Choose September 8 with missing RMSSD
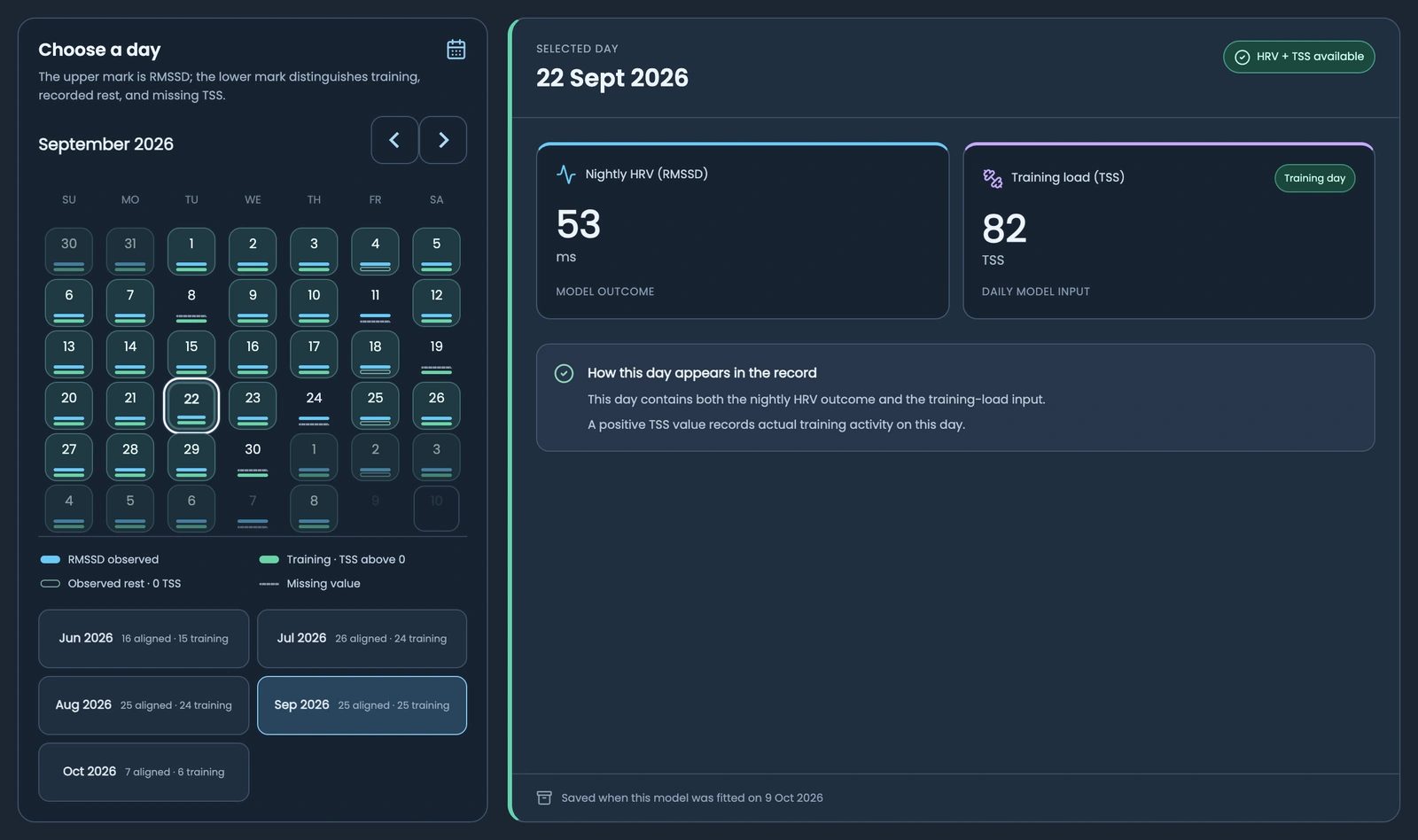The width and height of the screenshot is (1418, 840). (x=191, y=303)
